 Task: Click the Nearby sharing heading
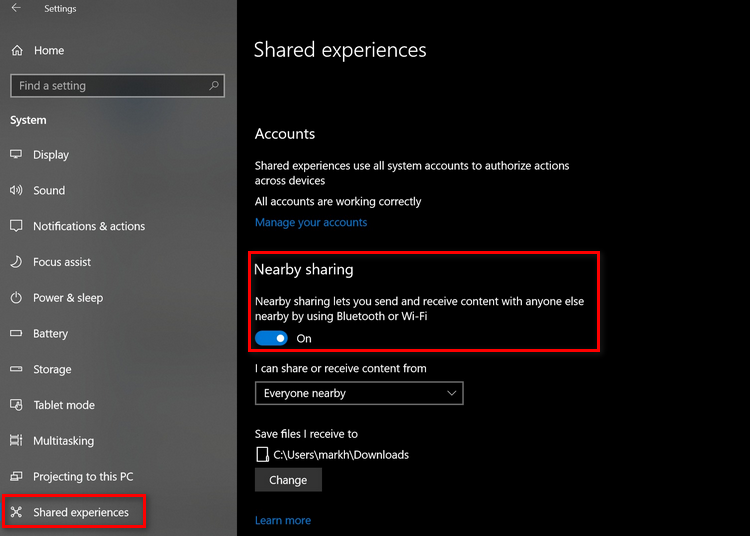[304, 270]
